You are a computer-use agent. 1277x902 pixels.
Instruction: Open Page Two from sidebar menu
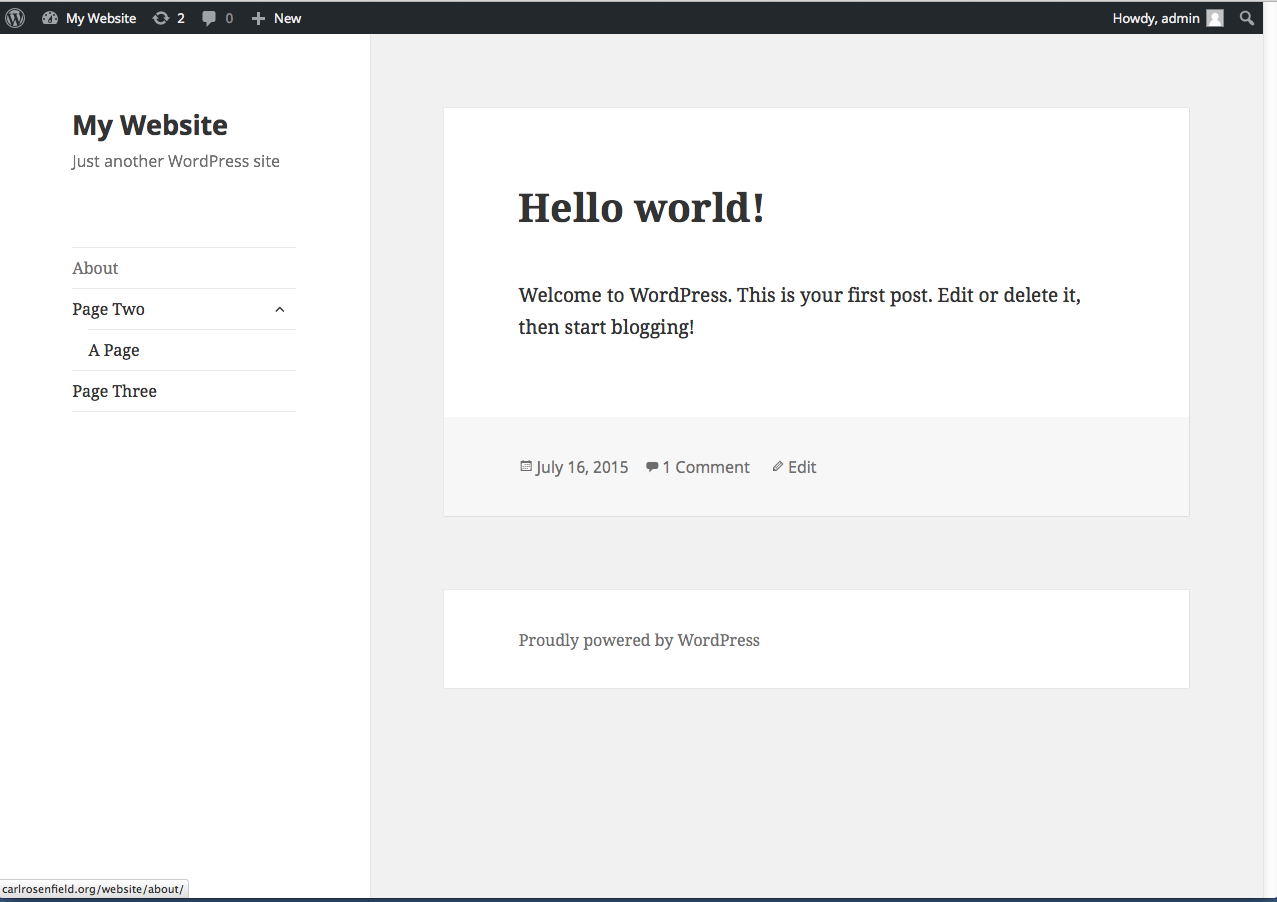(108, 309)
